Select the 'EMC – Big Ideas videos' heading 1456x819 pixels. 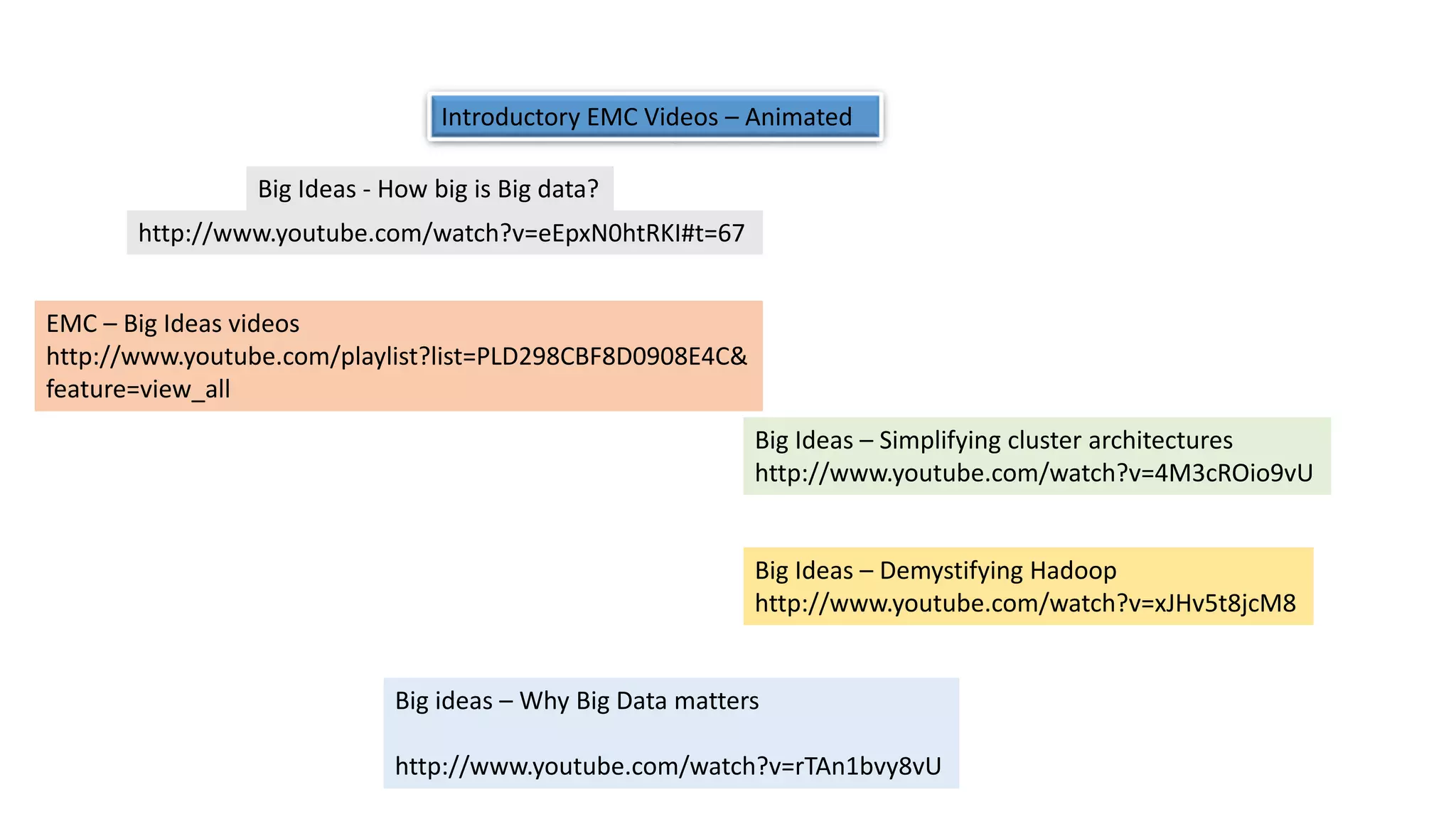[173, 323]
